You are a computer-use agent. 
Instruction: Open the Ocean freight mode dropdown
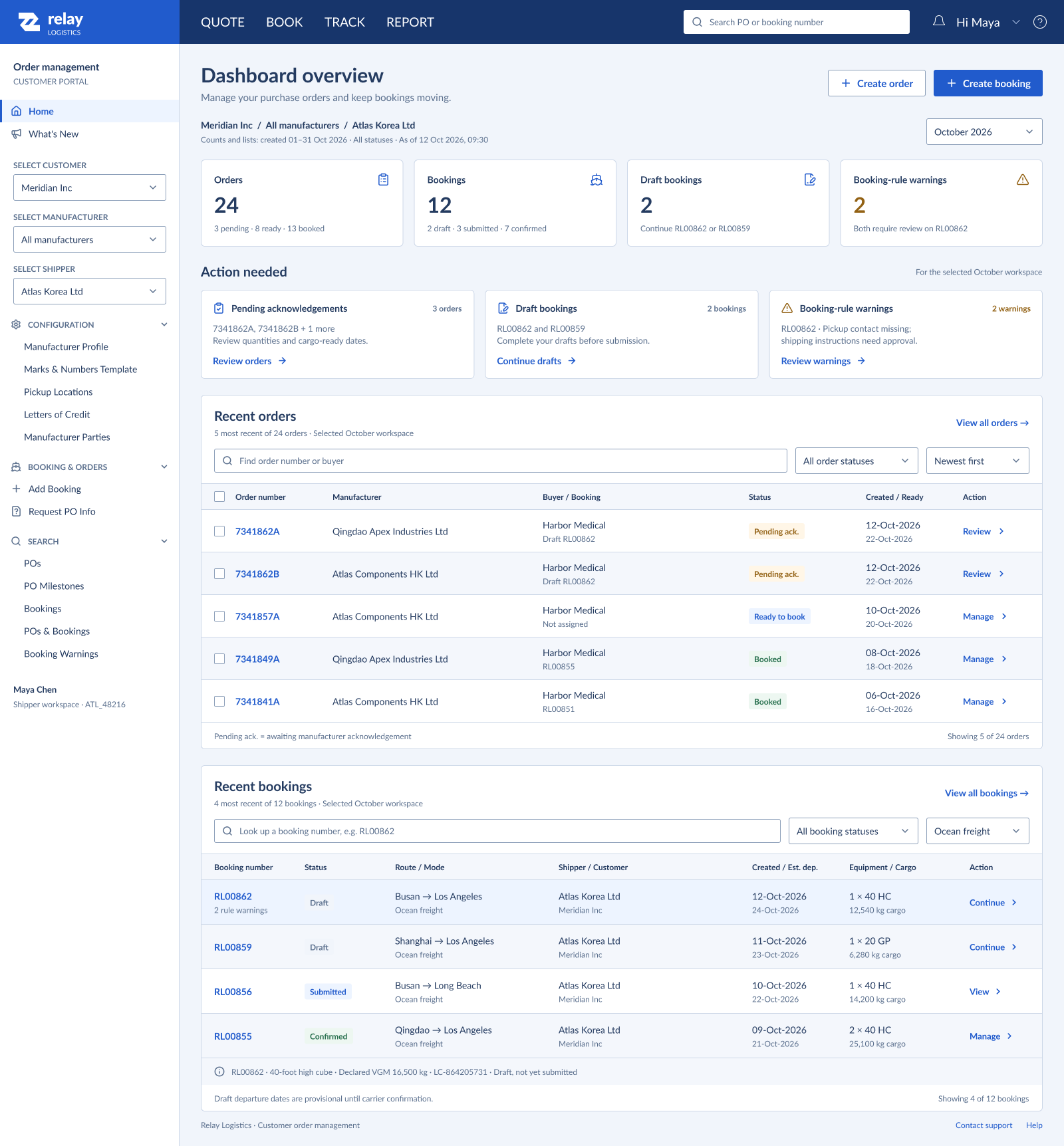[978, 831]
